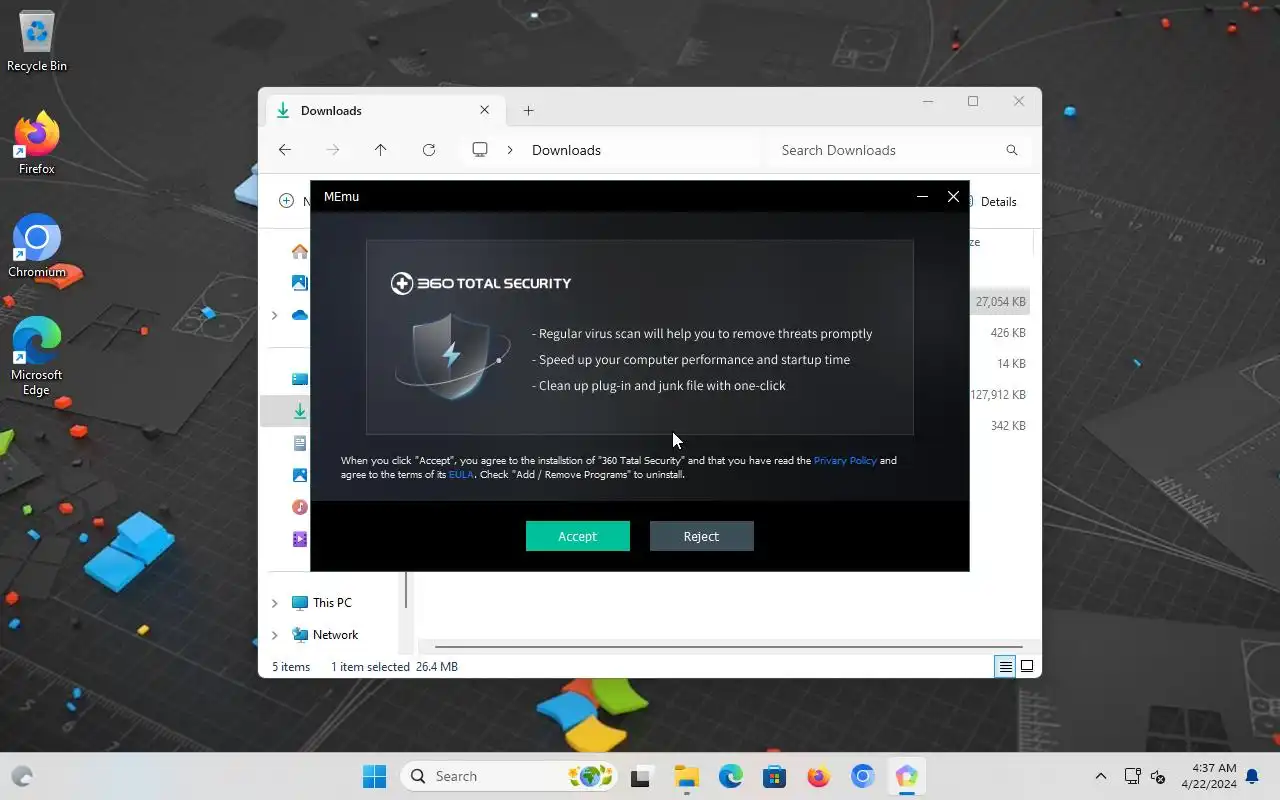Select OneDrive cloud icon in sidebar
Viewport: 1280px width, 800px height.
pos(300,315)
